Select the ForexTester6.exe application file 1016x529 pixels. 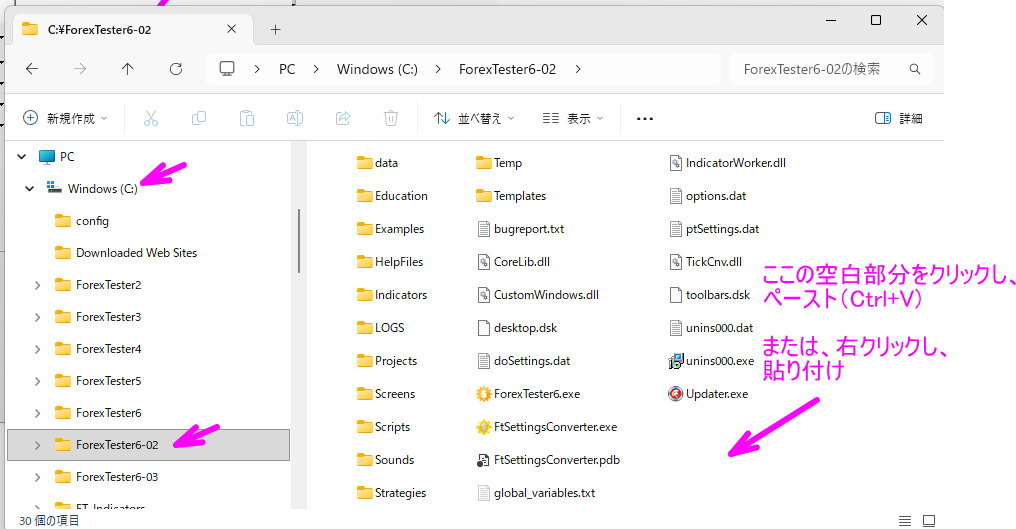(527, 394)
